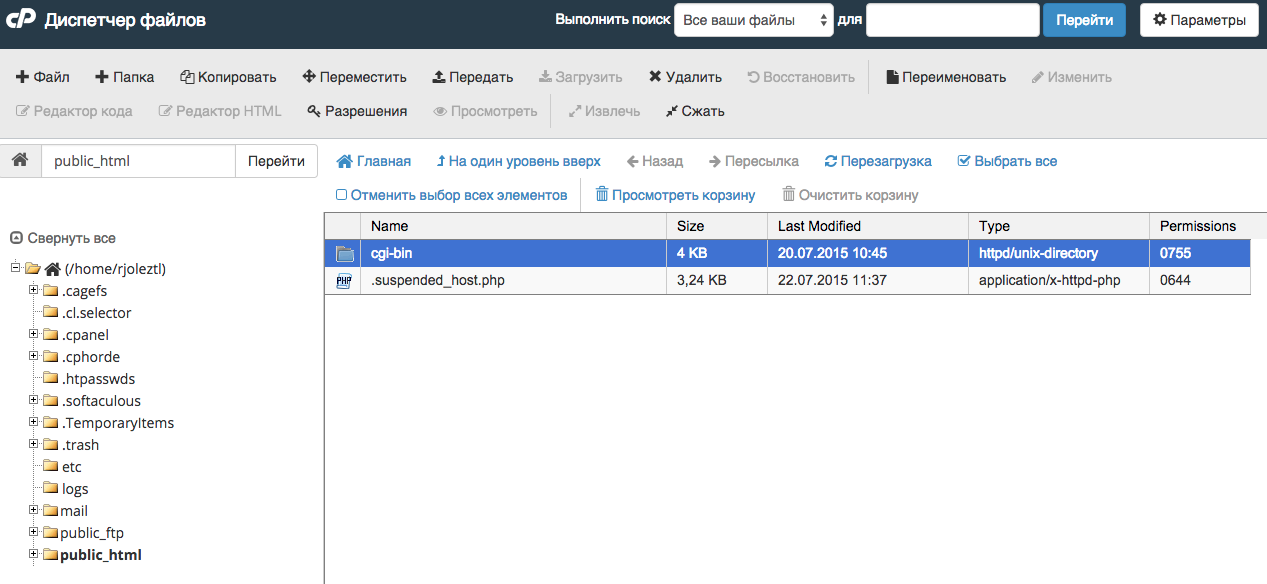This screenshot has height=584, width=1267.
Task: Click the Главная home link
Action: click(374, 161)
